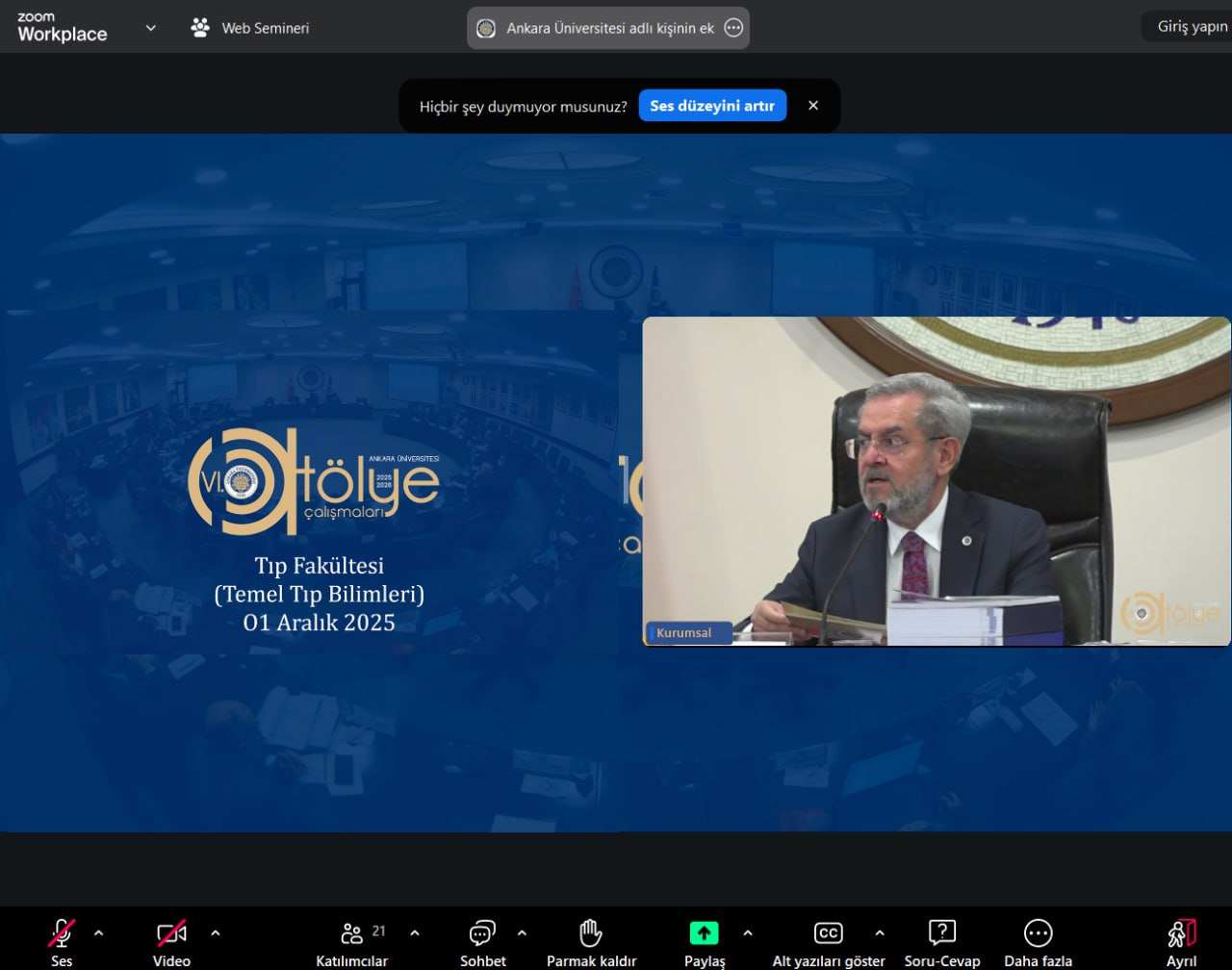The width and height of the screenshot is (1232, 970).
Task: Click the green Paylaş share screen icon
Action: coord(704,933)
